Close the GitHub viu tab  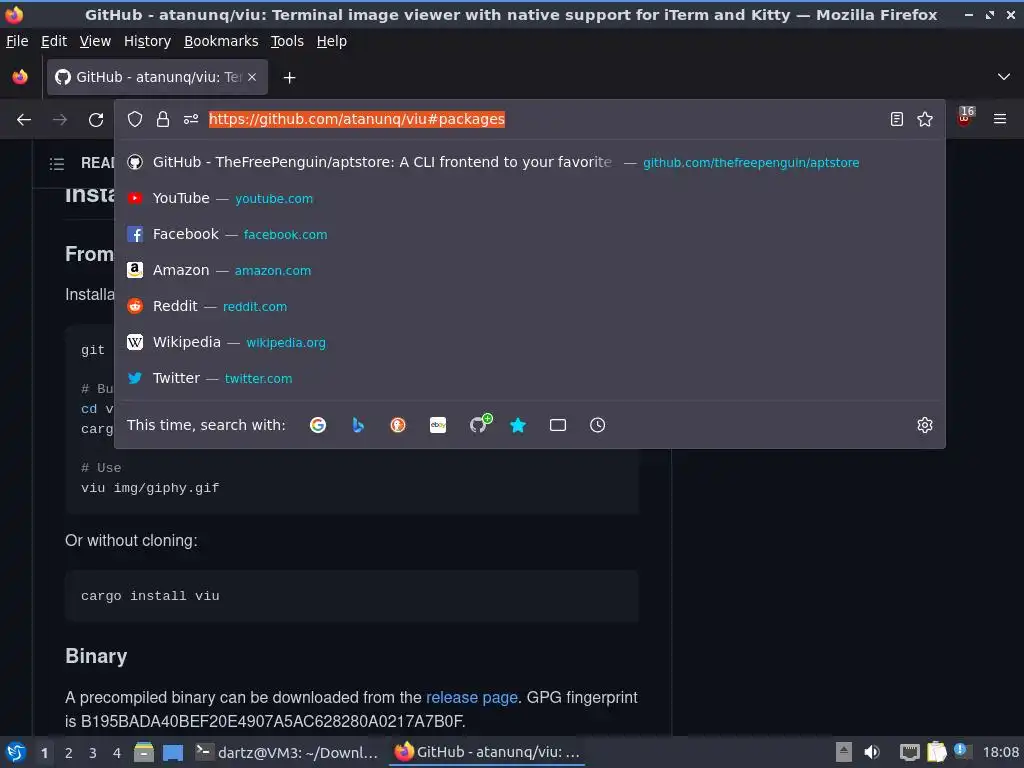[252, 77]
